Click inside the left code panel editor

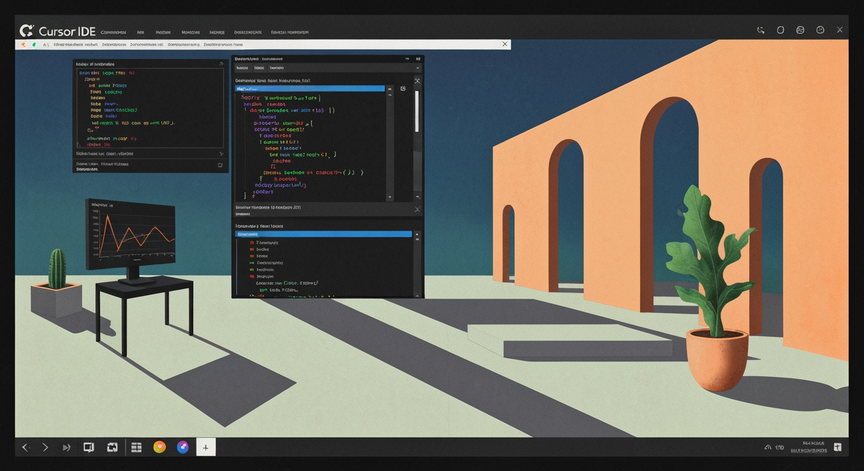tap(150, 107)
